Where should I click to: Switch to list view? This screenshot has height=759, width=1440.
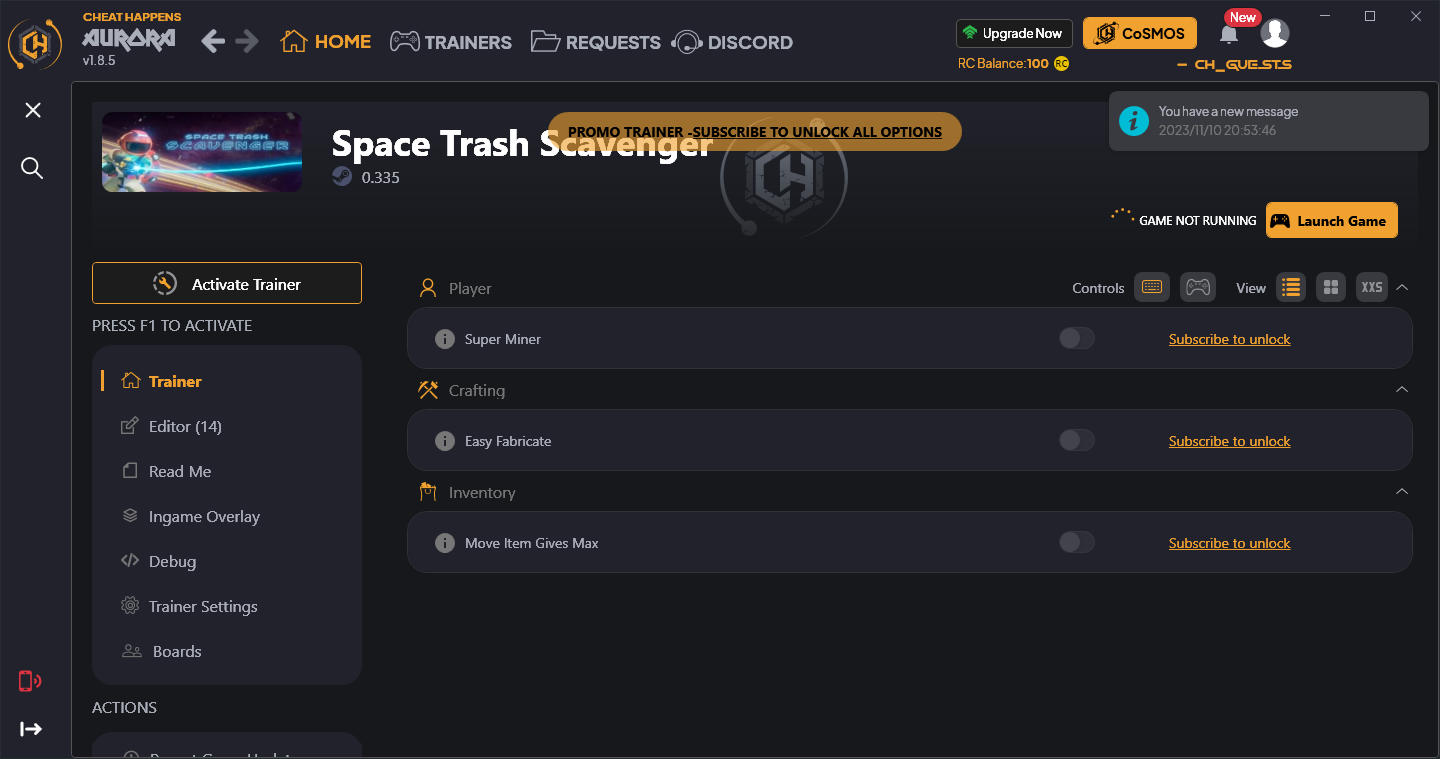click(1291, 287)
